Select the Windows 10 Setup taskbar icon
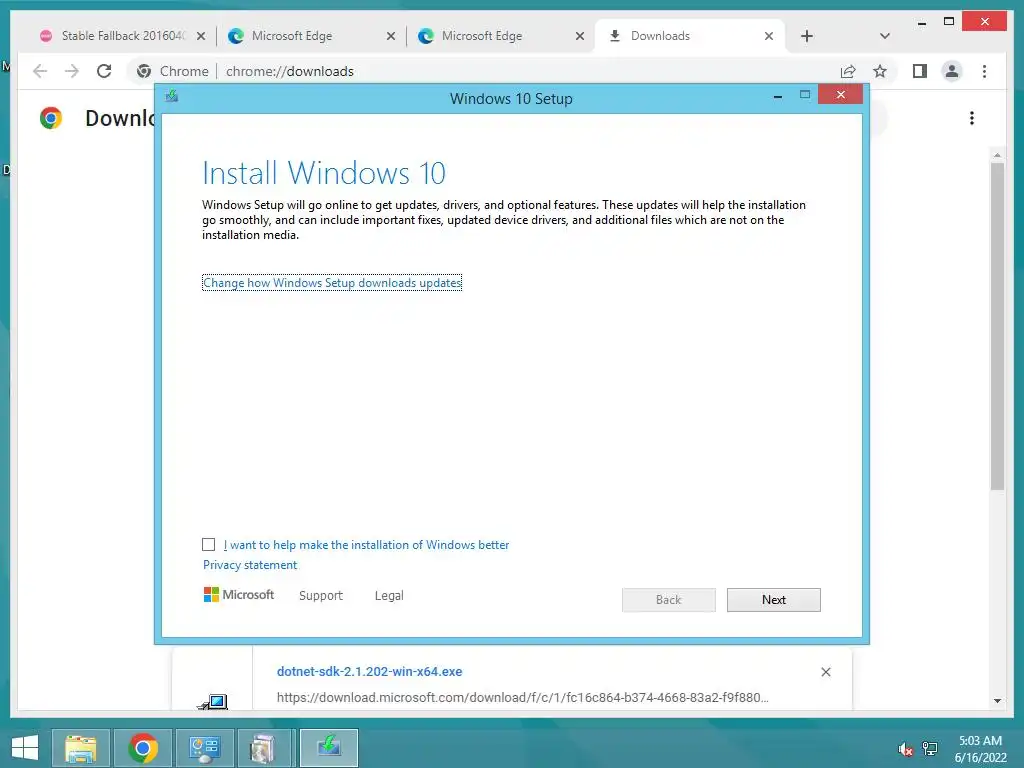The height and width of the screenshot is (768, 1024). (328, 748)
